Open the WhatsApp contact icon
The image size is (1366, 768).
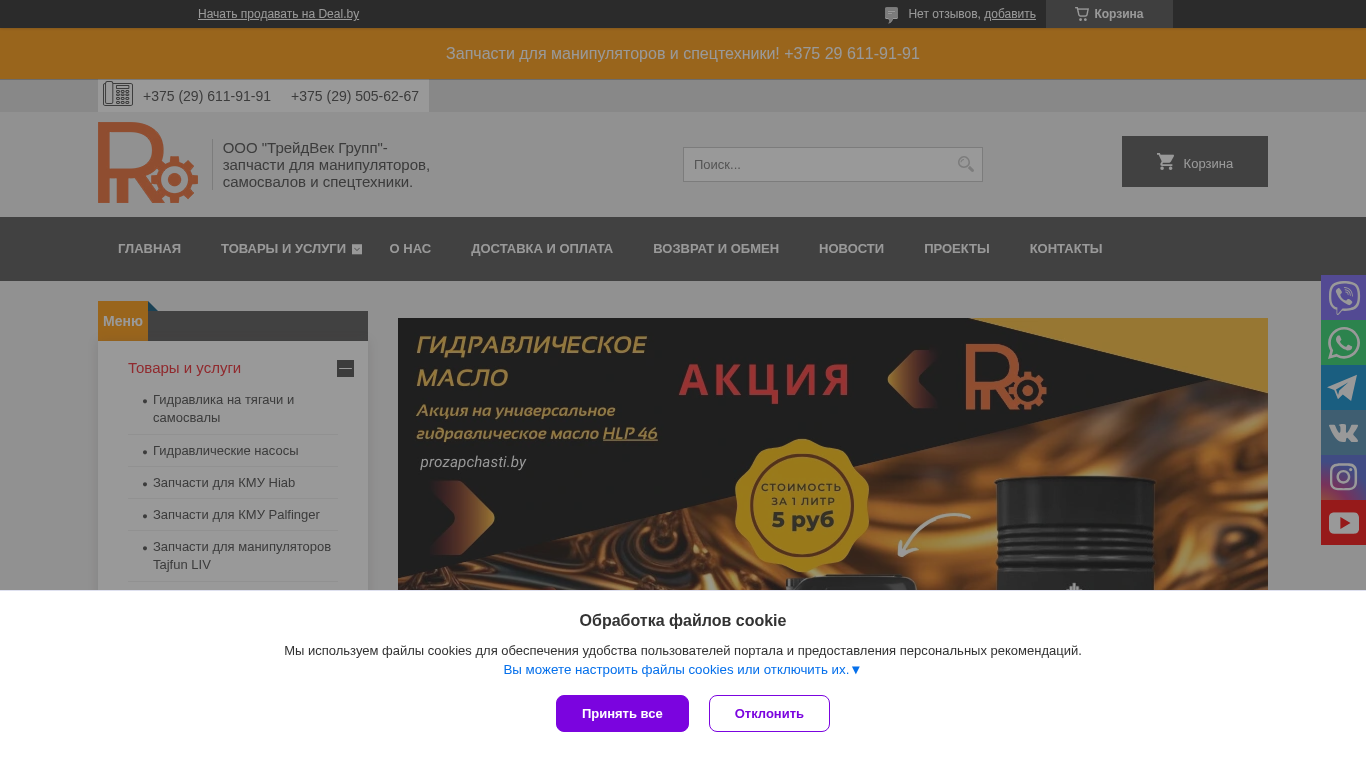[1343, 342]
